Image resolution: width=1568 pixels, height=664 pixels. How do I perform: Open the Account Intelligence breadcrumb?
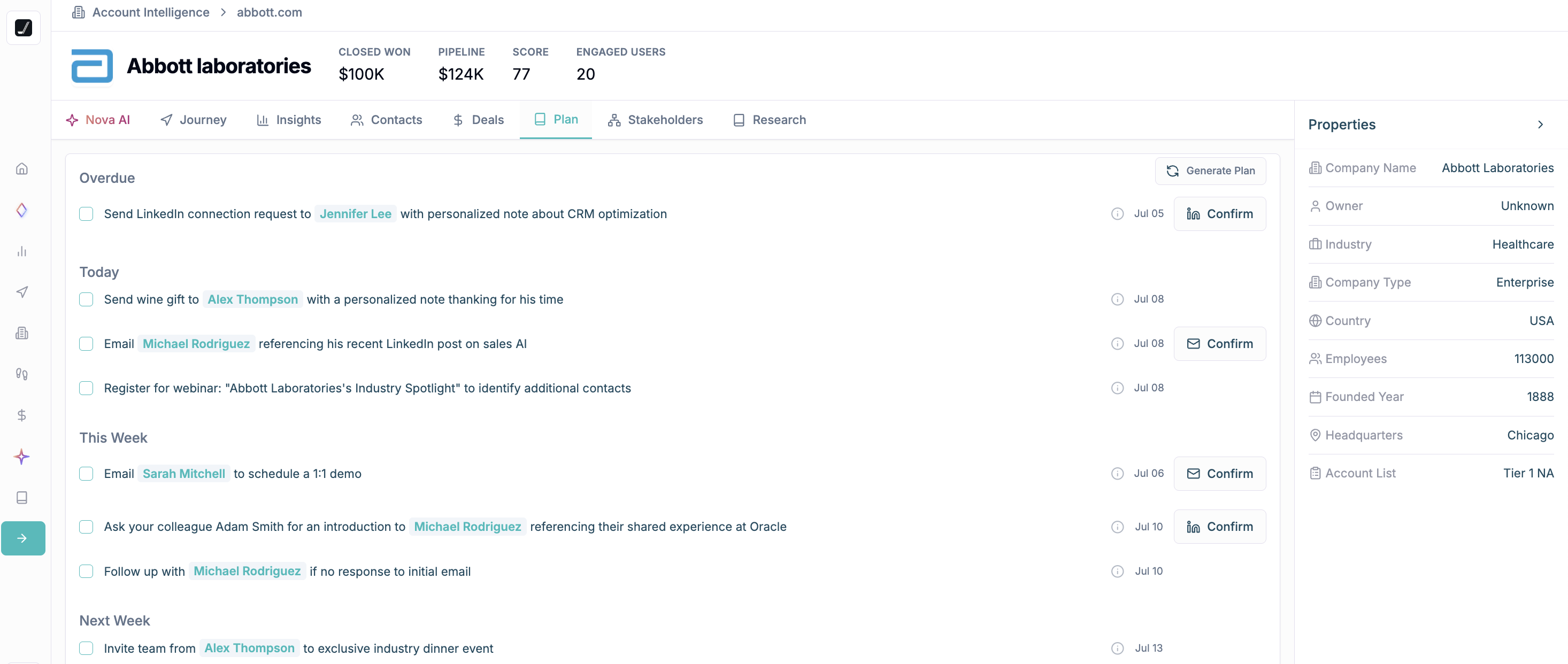(150, 12)
